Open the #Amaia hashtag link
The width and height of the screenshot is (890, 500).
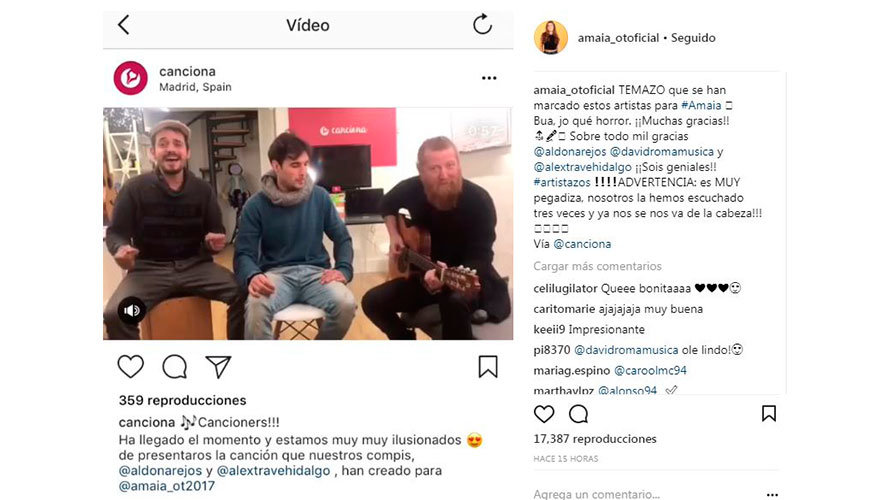click(x=701, y=105)
